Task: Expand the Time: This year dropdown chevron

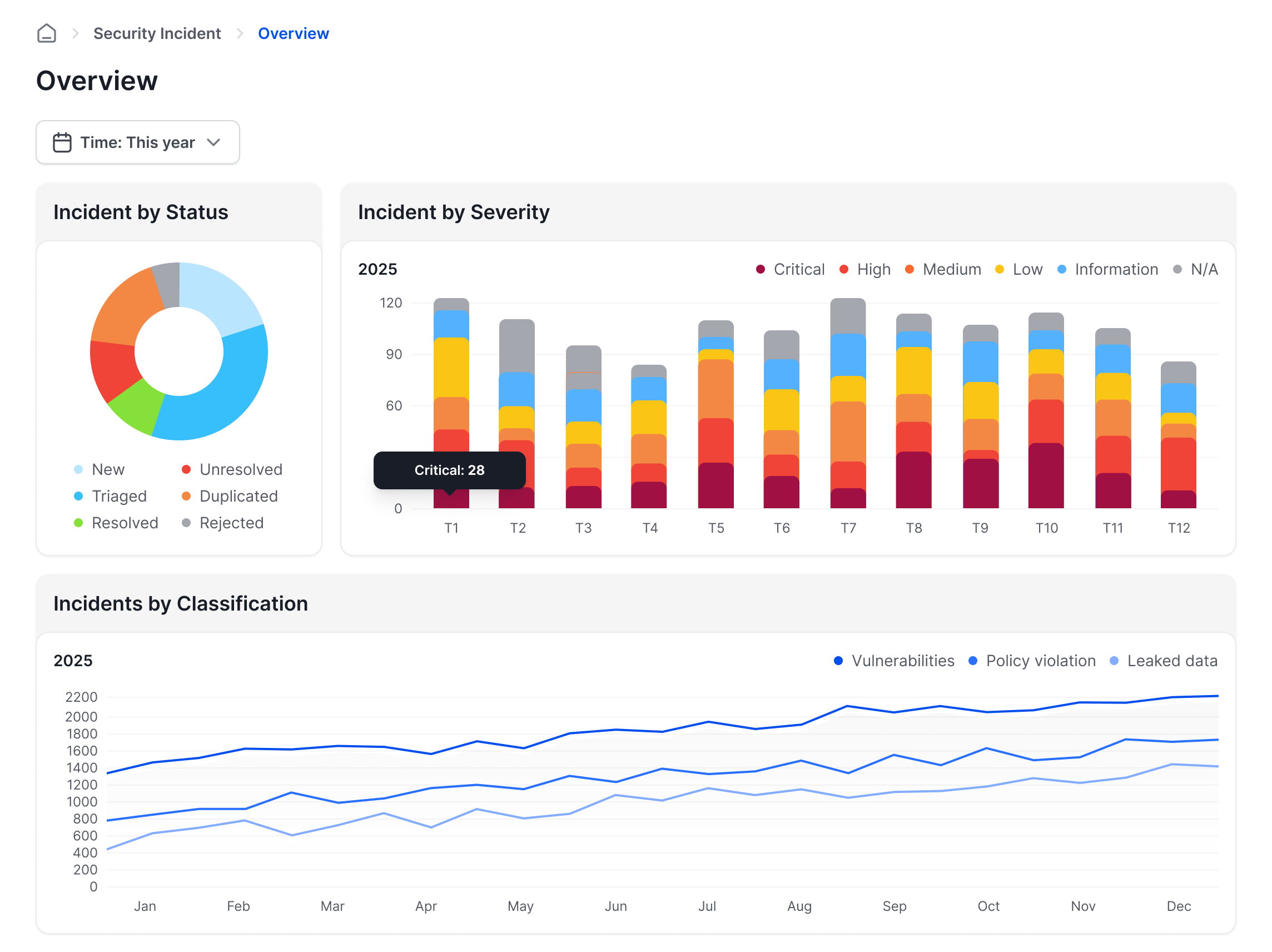Action: [214, 142]
